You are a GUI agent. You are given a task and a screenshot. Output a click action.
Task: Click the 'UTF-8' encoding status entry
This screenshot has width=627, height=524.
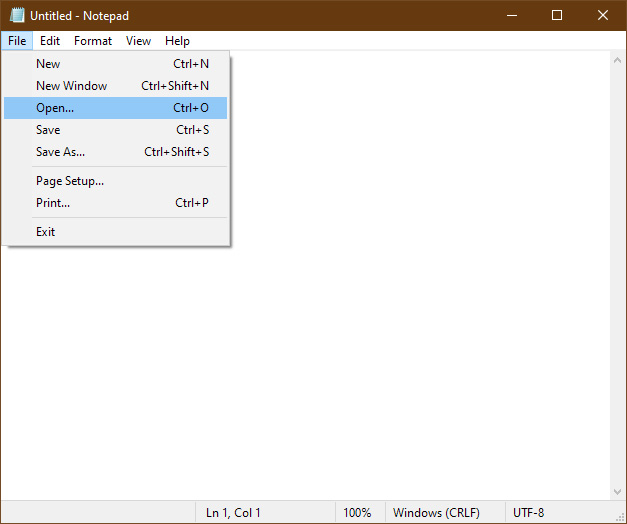[x=528, y=512]
